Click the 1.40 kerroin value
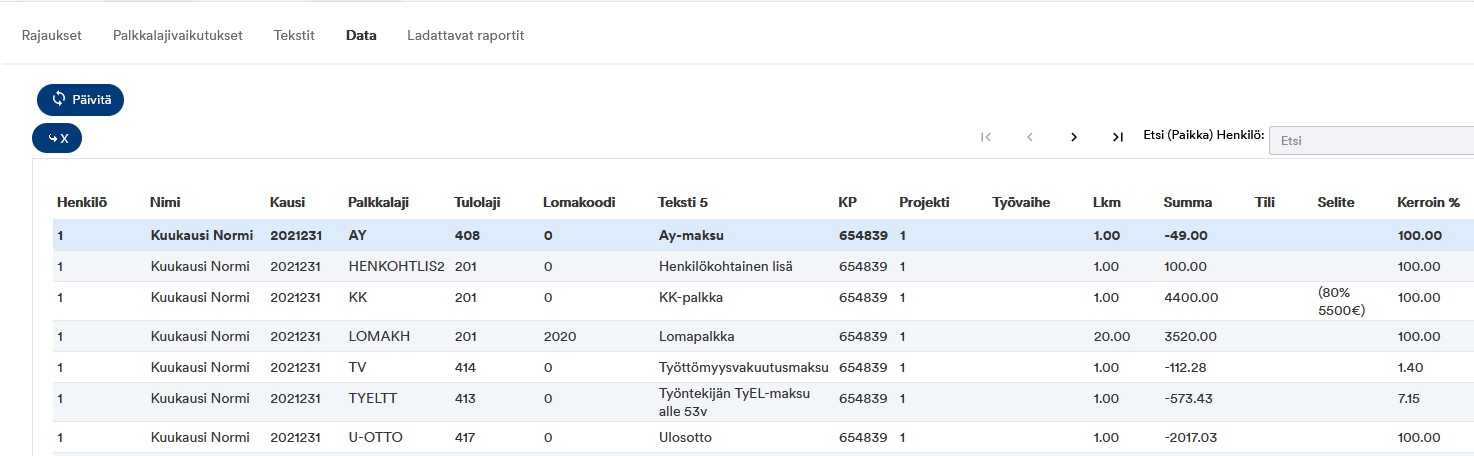 [1411, 367]
